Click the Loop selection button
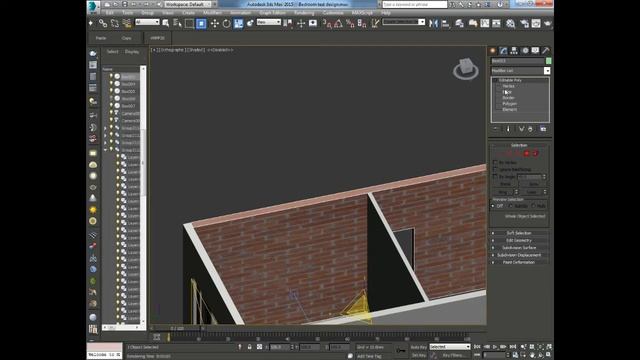The height and width of the screenshot is (360, 640). [x=531, y=192]
